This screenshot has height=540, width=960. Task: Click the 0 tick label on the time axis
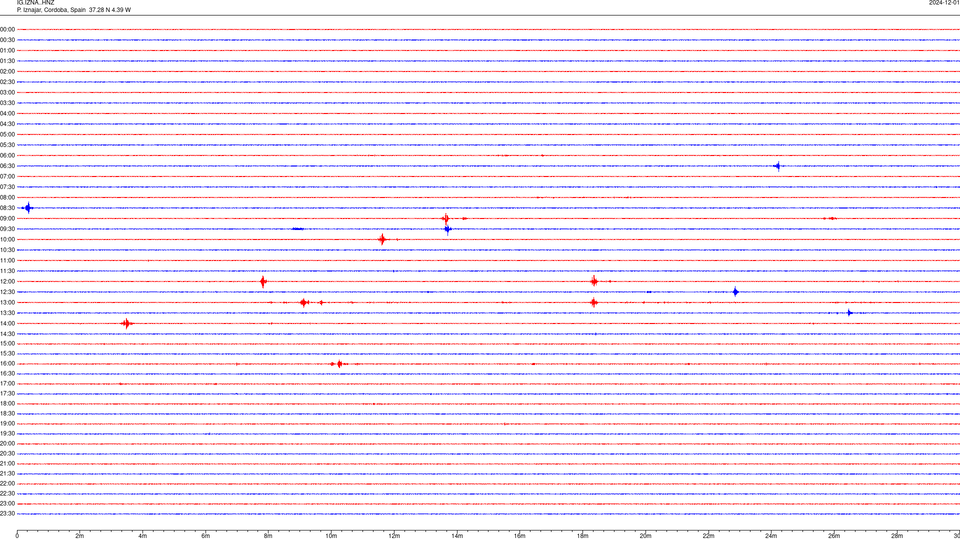coord(17,536)
